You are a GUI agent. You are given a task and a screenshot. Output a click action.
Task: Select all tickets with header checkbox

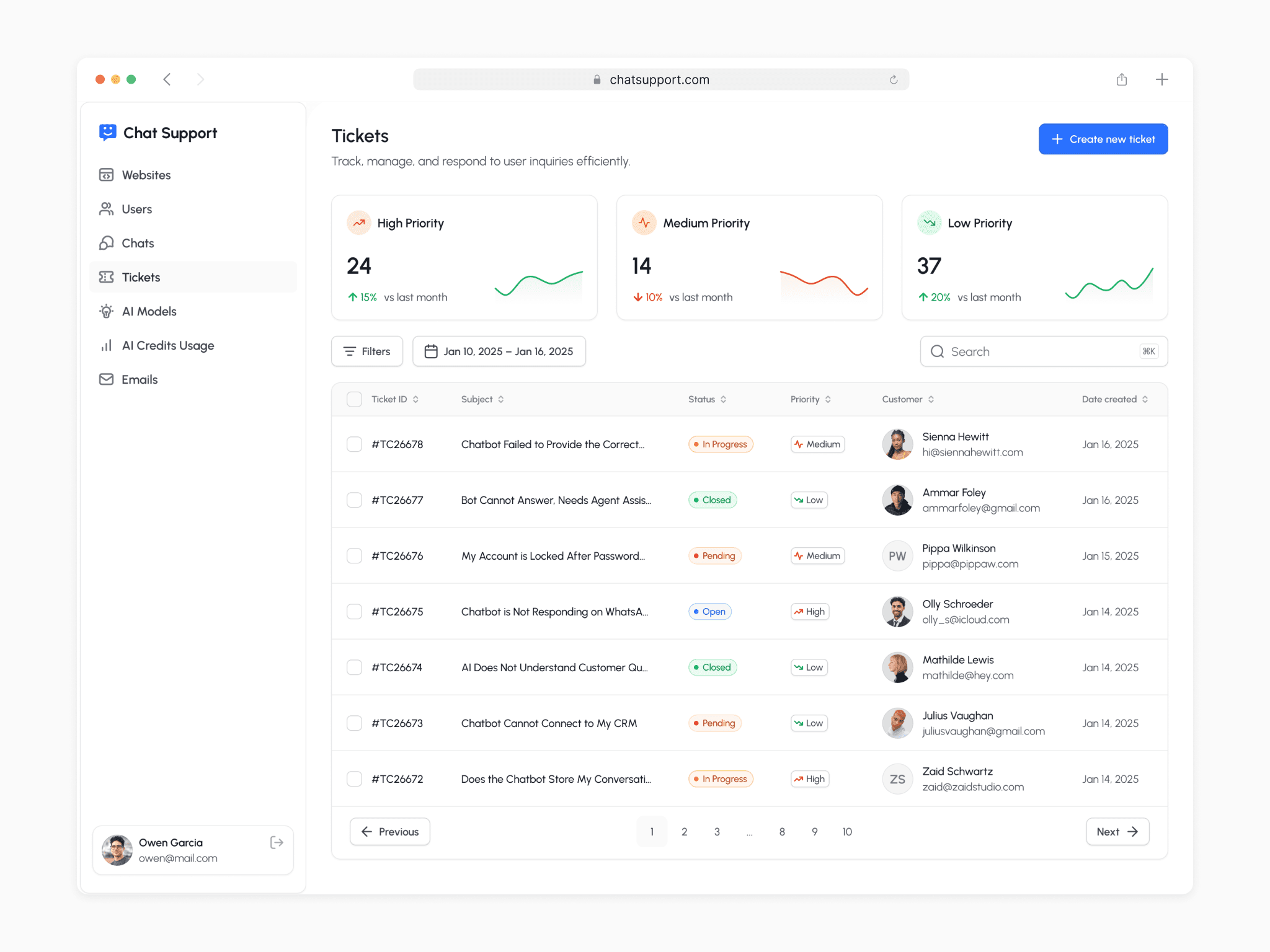coord(354,399)
